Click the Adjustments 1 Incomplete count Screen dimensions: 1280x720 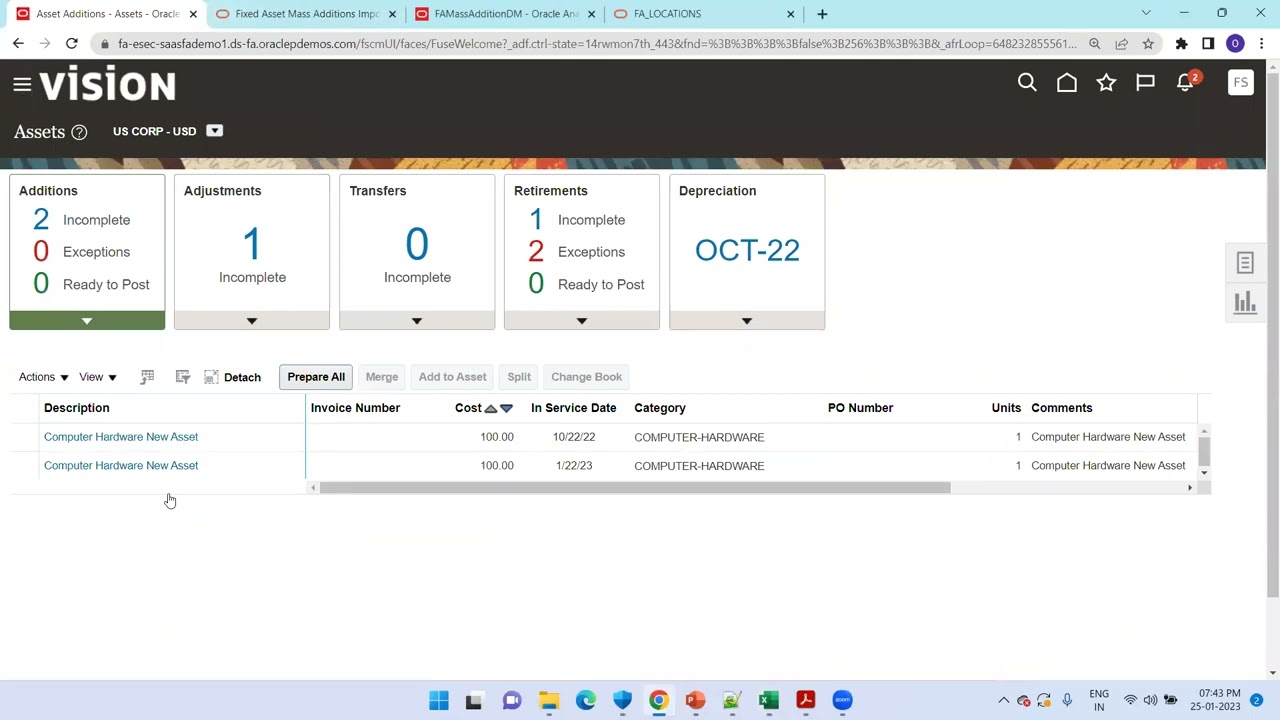[252, 244]
